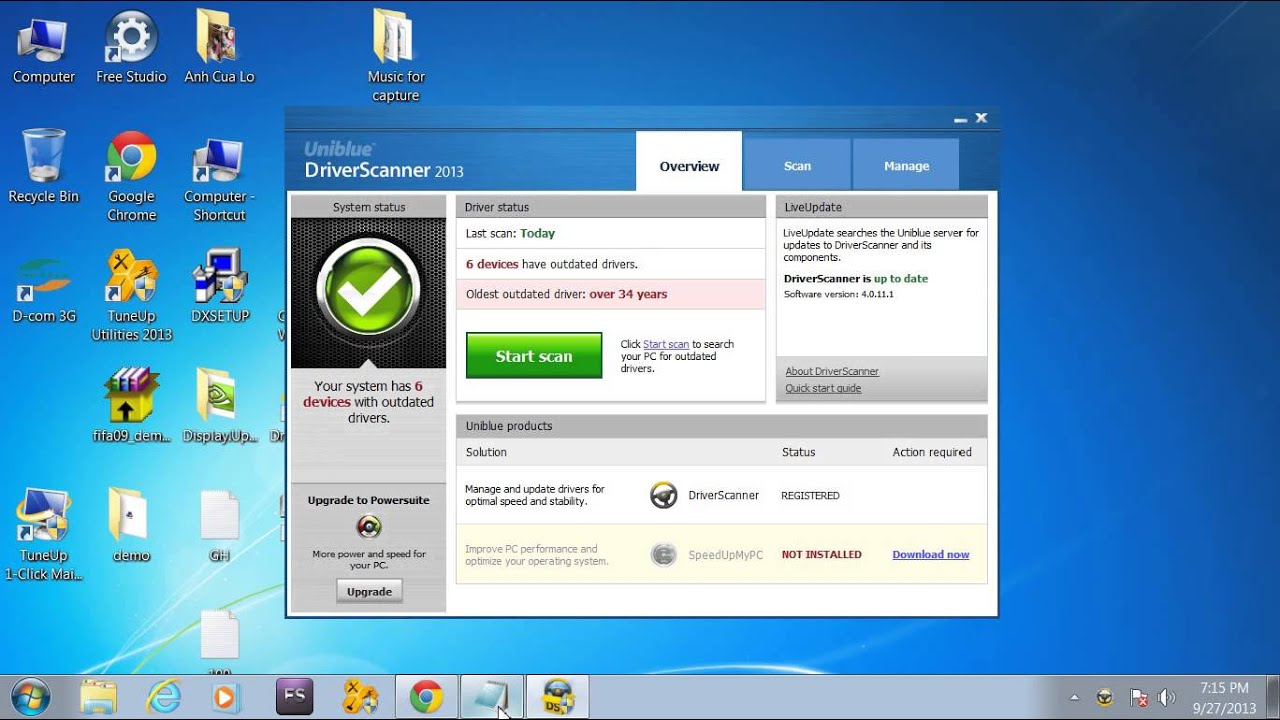Click the Action Center flag tray icon

pos(1138,697)
